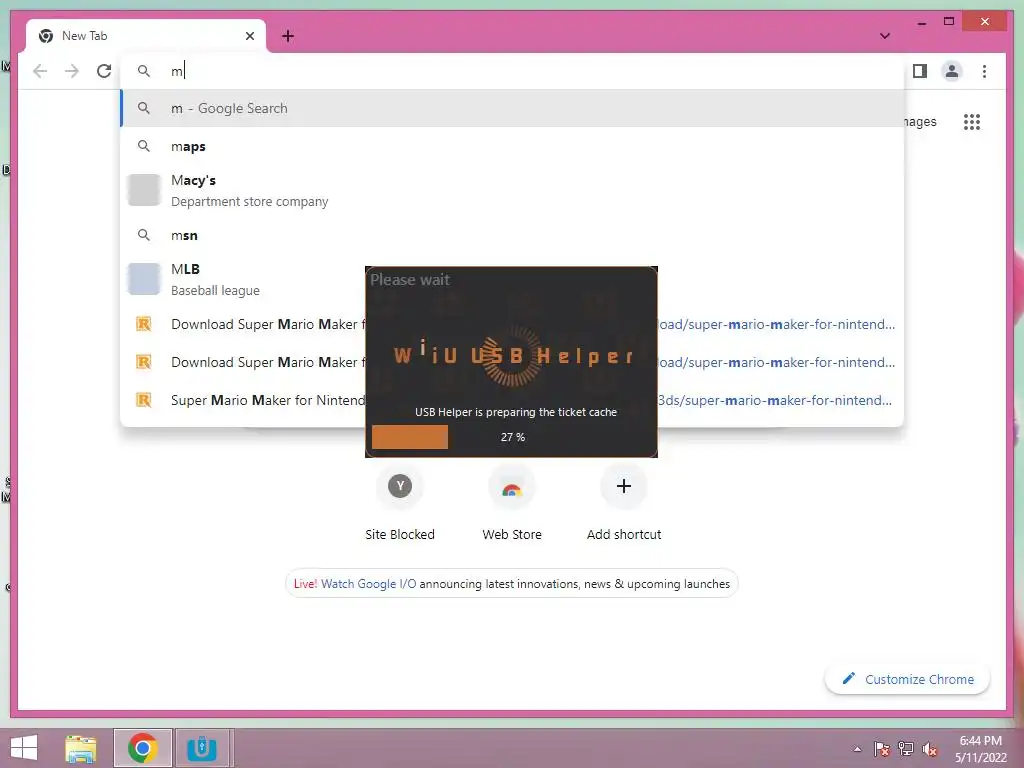The height and width of the screenshot is (768, 1024).
Task: Choose the MLB Baseball league suggestion
Action: pos(513,280)
